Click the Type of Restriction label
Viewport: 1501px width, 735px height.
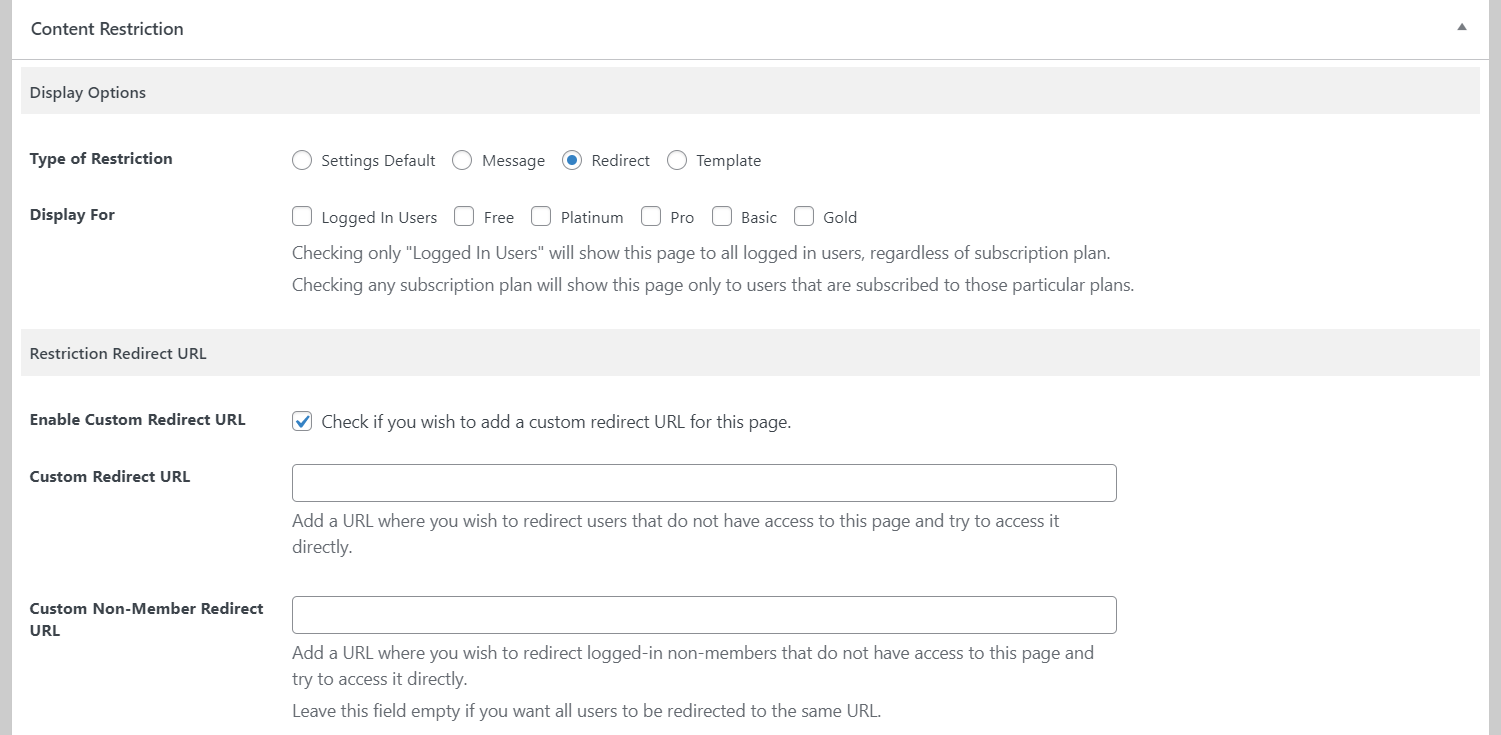tap(101, 158)
